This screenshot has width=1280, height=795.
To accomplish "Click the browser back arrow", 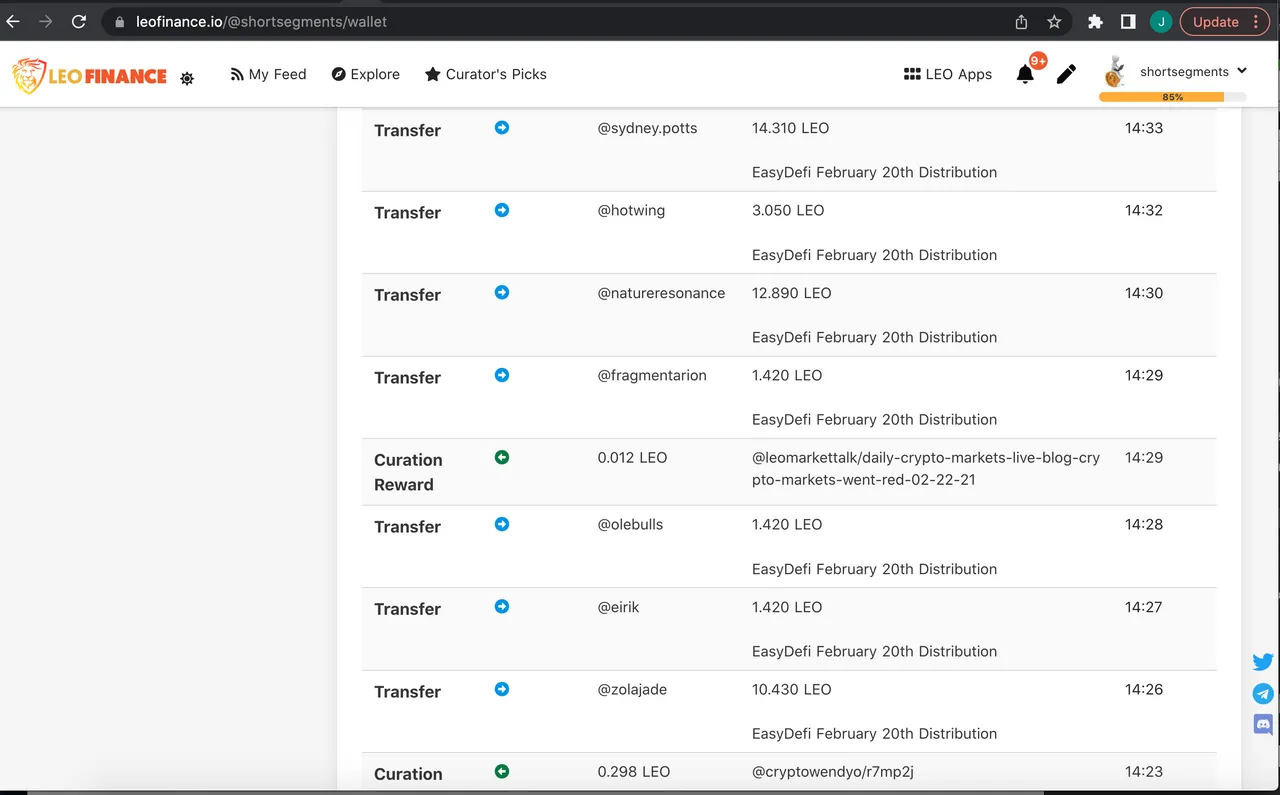I will click(x=13, y=21).
